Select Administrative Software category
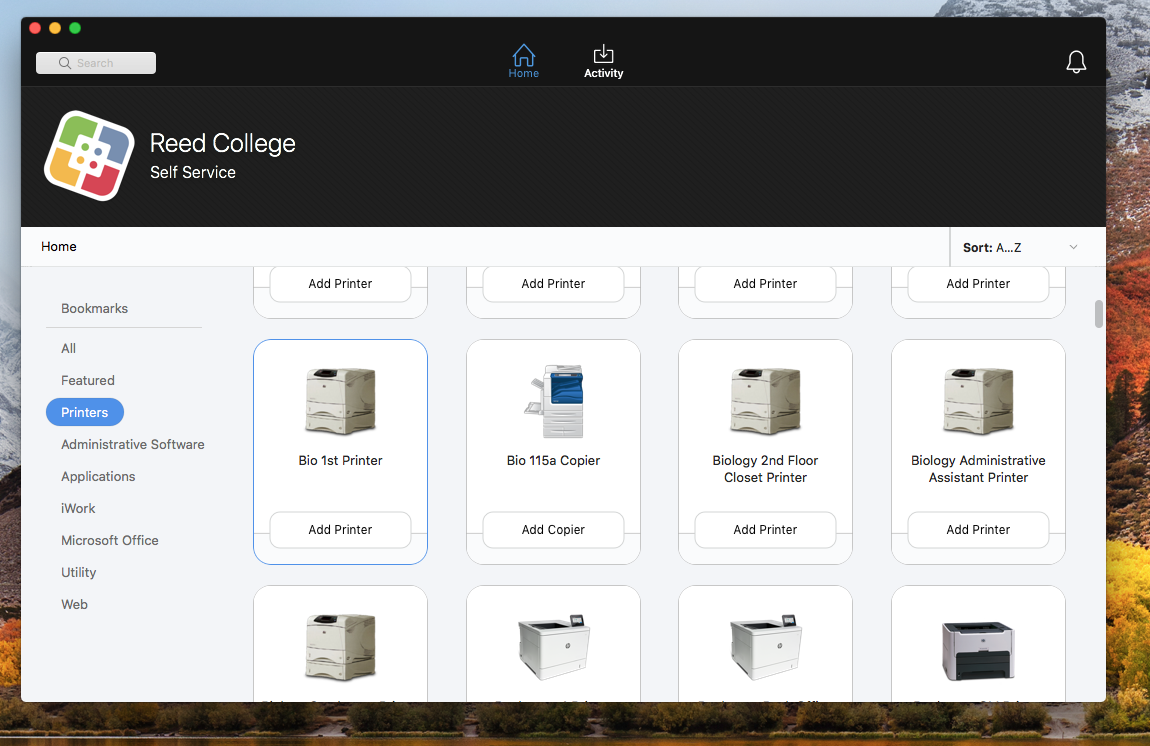The width and height of the screenshot is (1150, 746). 133,444
